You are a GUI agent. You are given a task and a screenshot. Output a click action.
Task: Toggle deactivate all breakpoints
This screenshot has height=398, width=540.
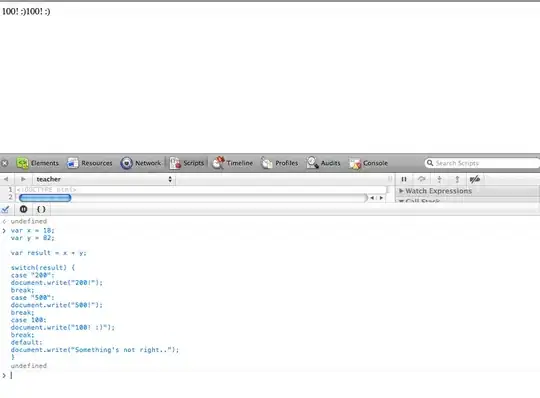[475, 179]
